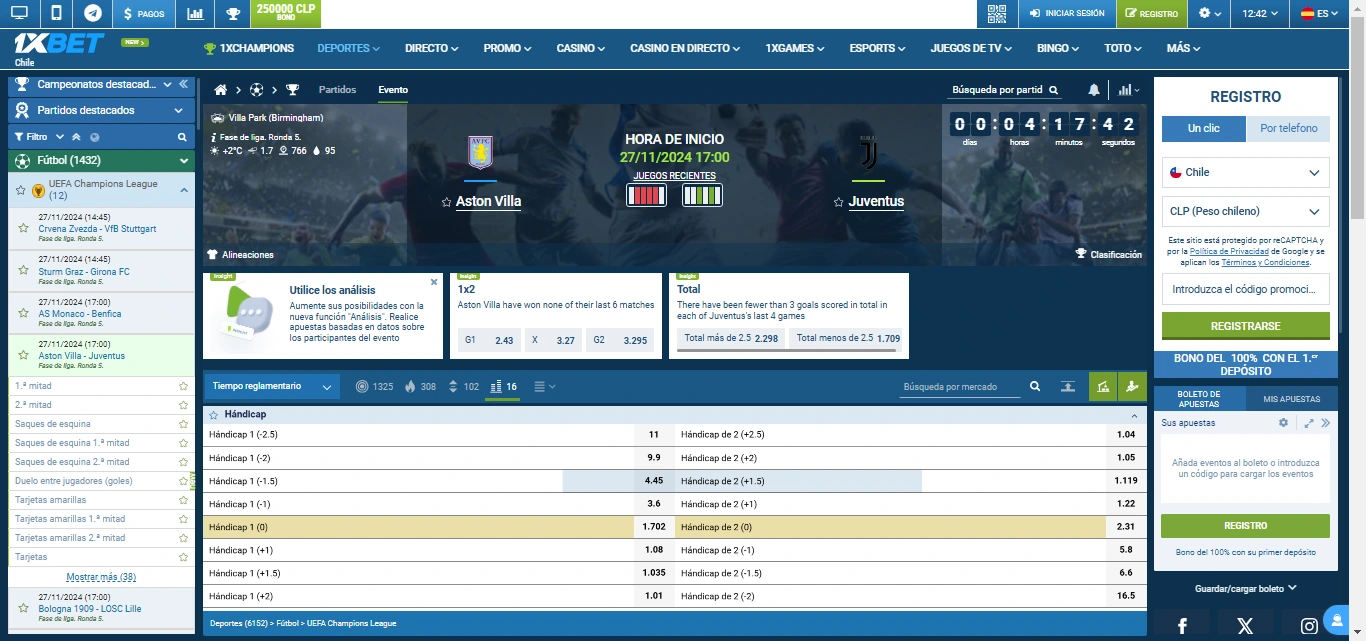The height and width of the screenshot is (641, 1366).
Task: Open the Filtro filter dropdown
Action: tap(39, 137)
